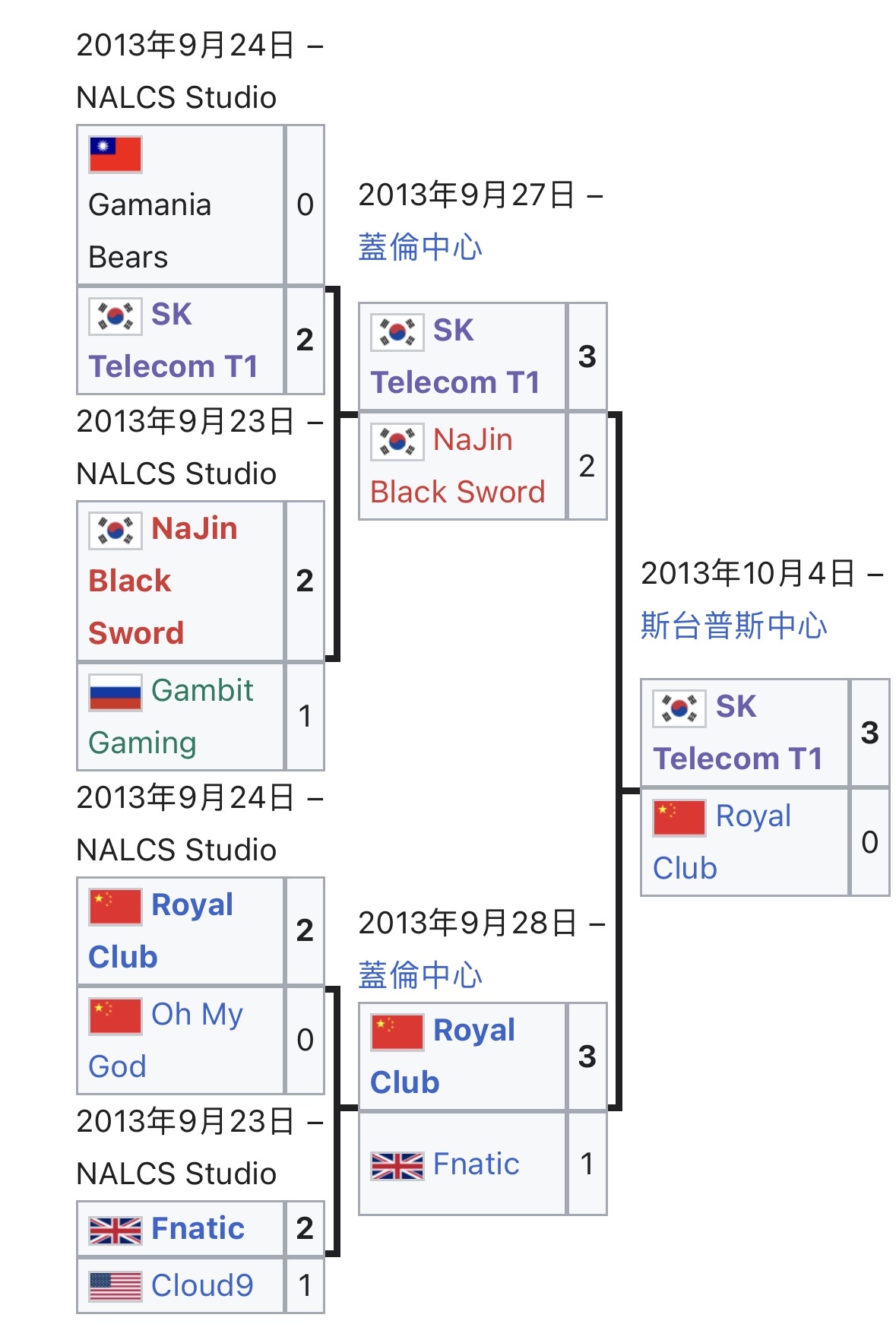The height and width of the screenshot is (1340, 896).
Task: Open the SK Telecom T1 link in the final
Action: point(738,733)
